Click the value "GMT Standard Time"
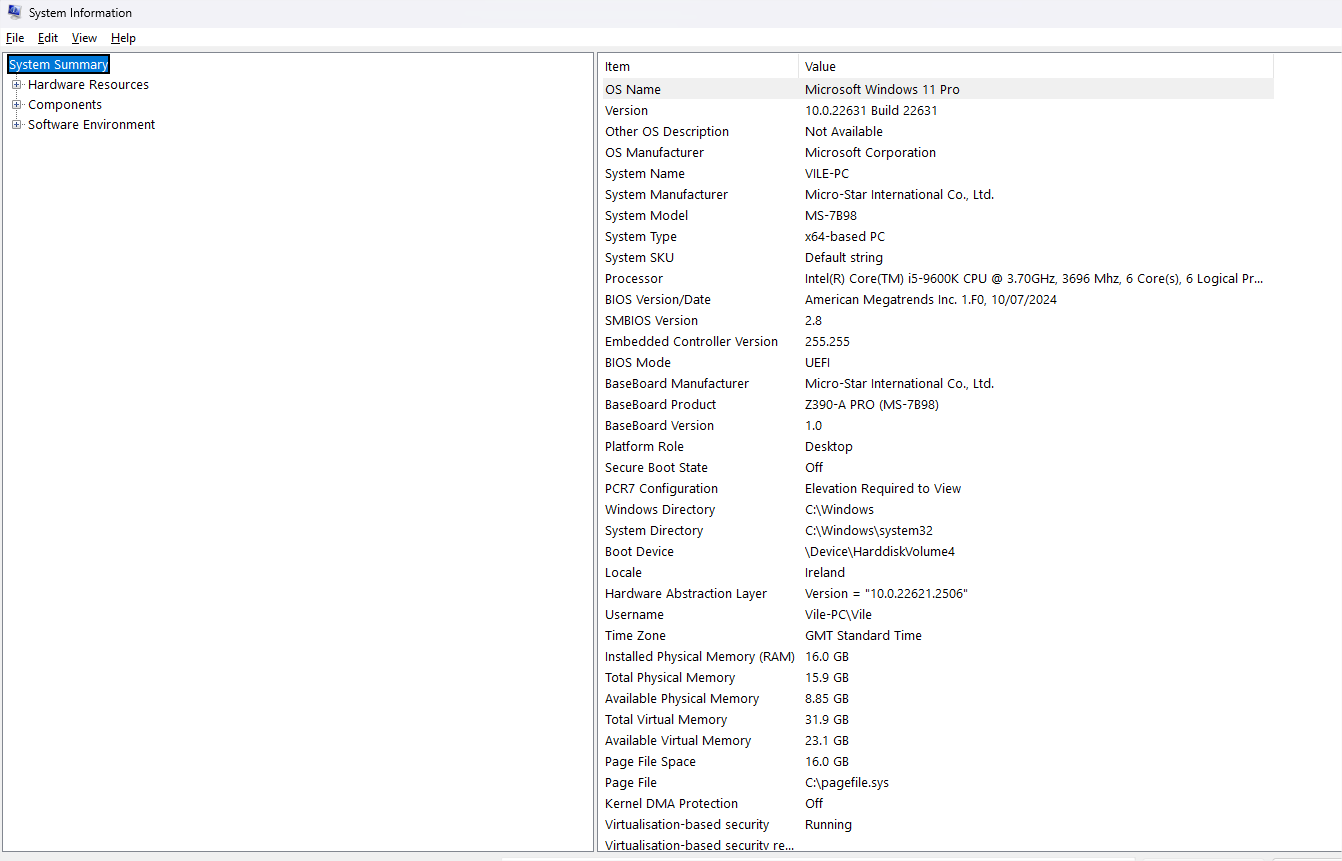Screen dimensions: 1342x861 863,636
